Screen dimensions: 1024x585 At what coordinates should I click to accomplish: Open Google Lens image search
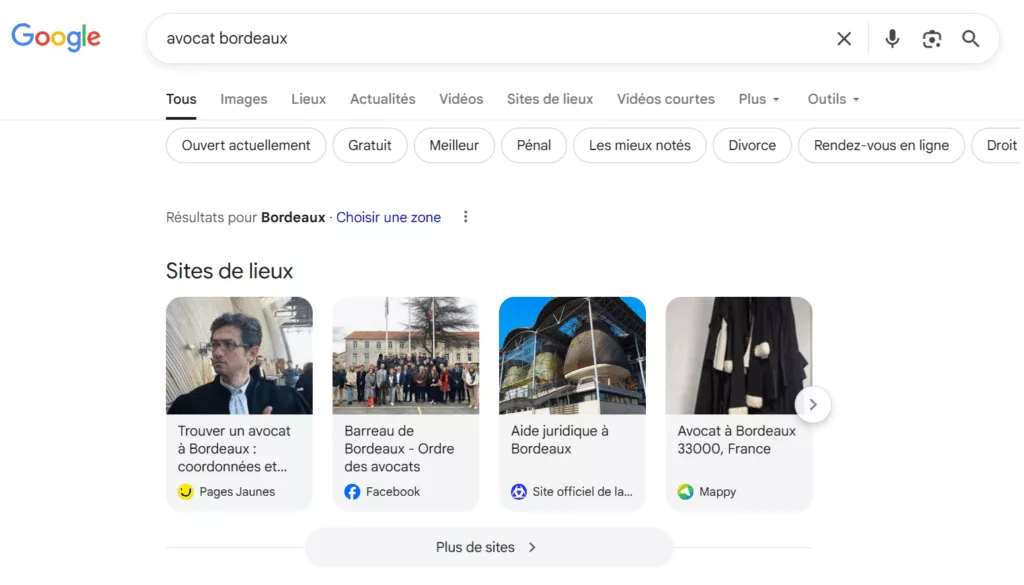931,39
